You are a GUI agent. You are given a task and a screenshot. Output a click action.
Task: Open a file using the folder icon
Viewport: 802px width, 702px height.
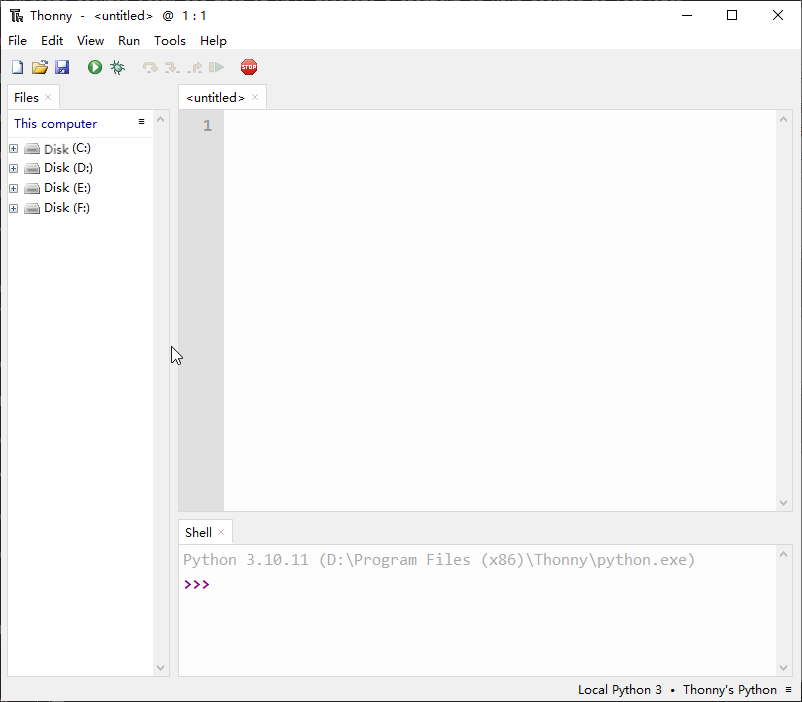[40, 67]
